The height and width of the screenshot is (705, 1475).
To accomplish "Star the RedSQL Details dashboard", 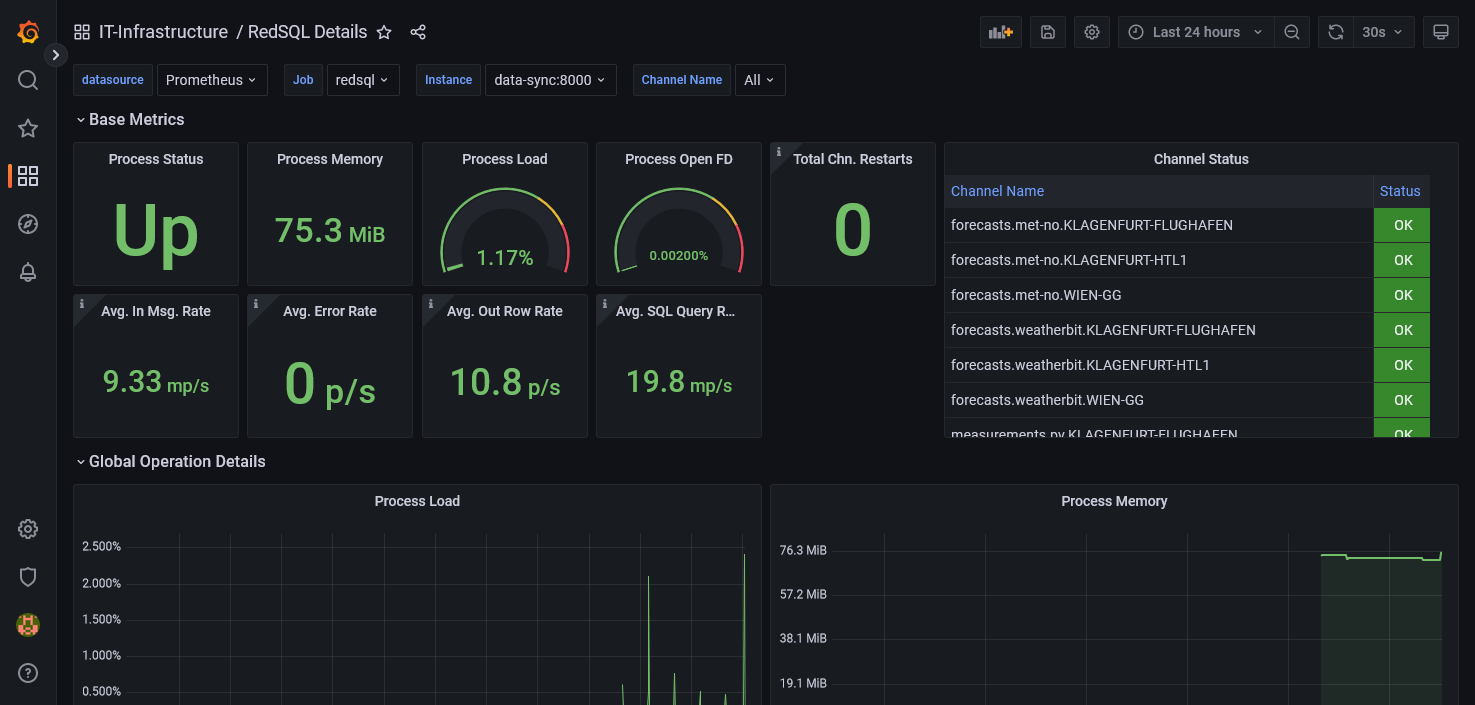I will click(384, 31).
